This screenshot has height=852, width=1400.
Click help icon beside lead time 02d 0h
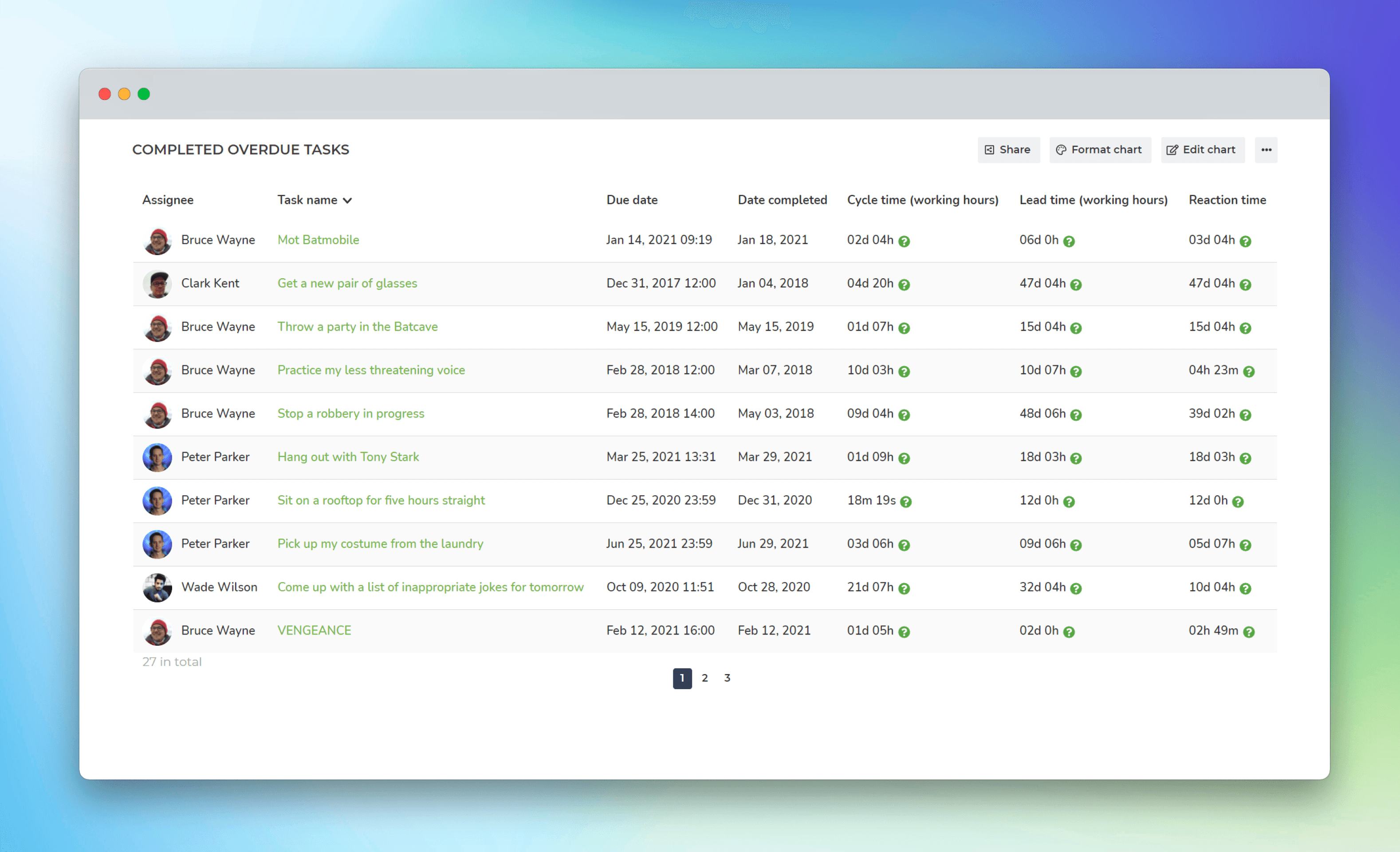(1069, 632)
